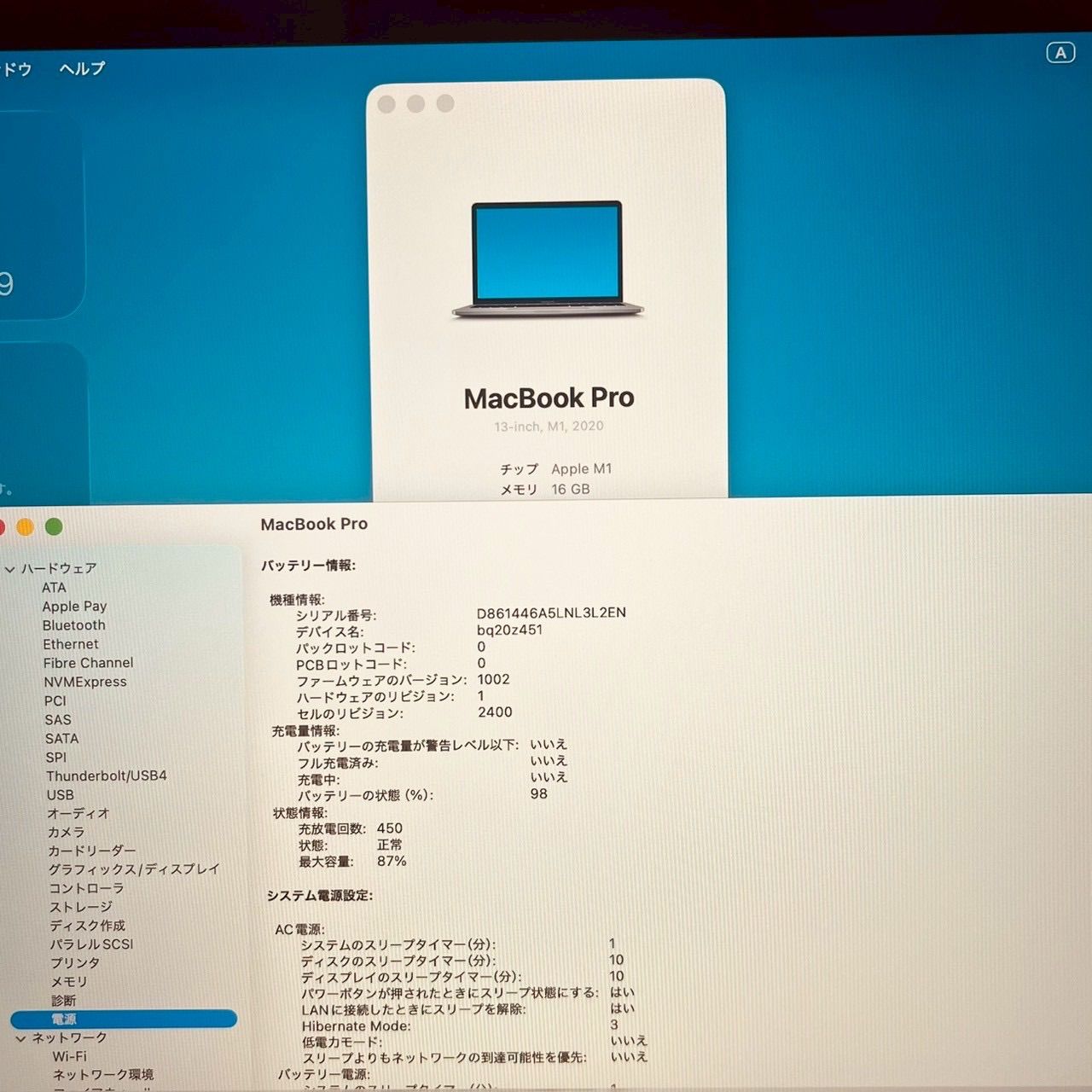Image resolution: width=1092 pixels, height=1092 pixels.
Task: Click the cell revision value 2400
Action: pos(495,712)
